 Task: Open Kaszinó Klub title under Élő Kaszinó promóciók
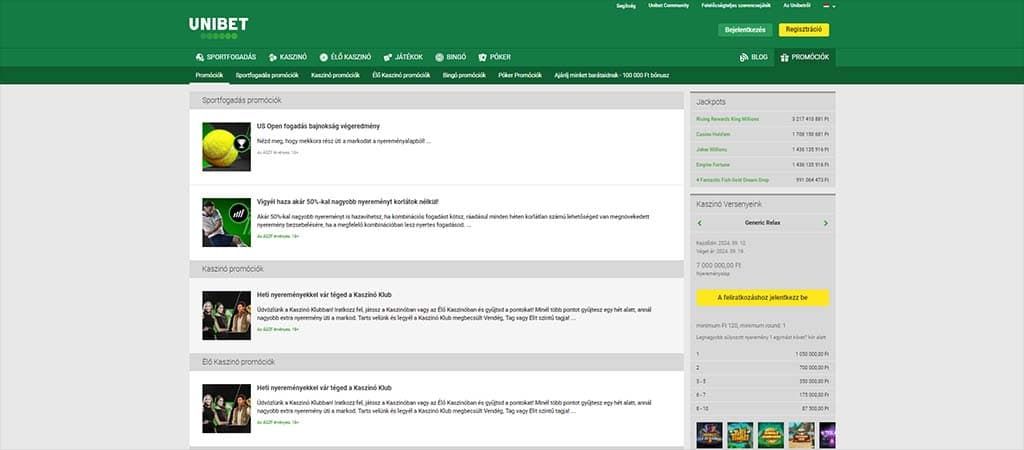324,387
